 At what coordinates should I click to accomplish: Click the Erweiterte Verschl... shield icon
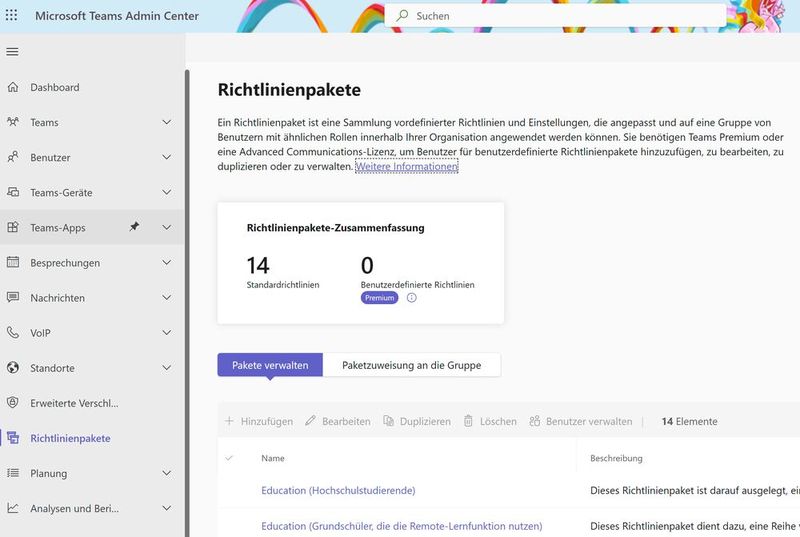pos(13,403)
